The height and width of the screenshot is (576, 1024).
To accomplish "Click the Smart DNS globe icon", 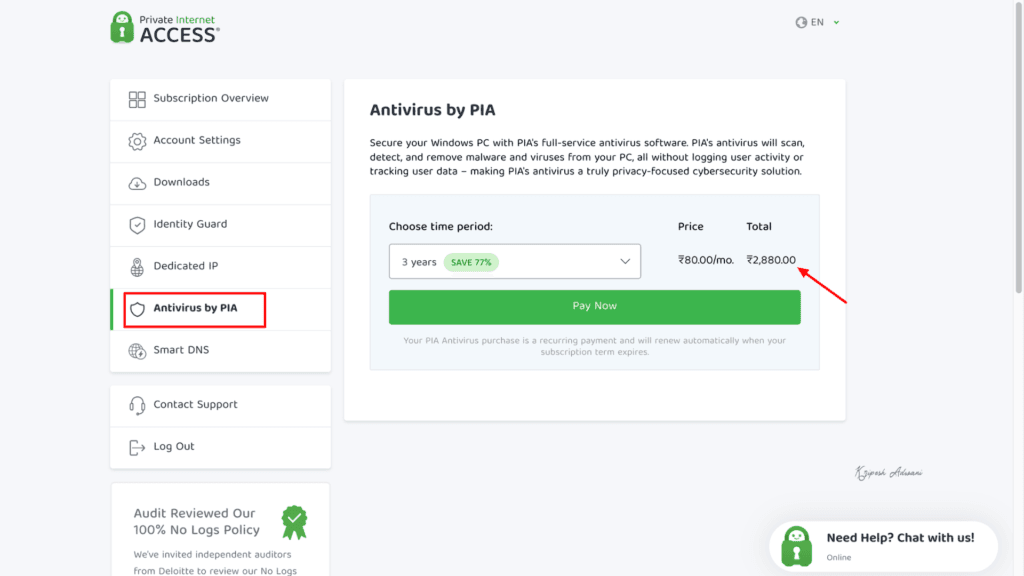I will pyautogui.click(x=137, y=351).
